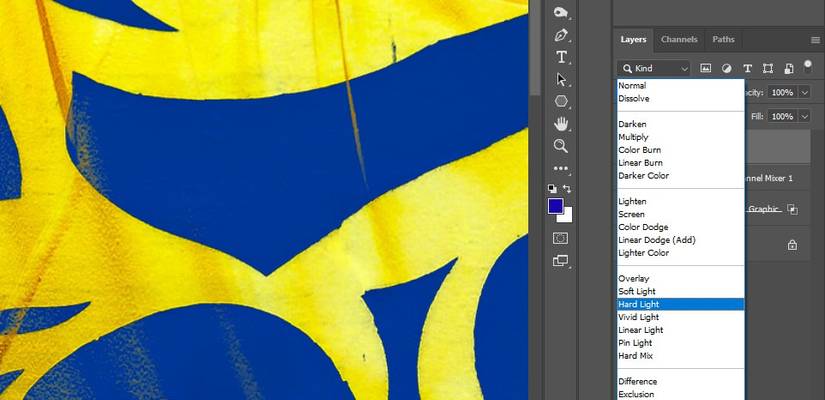The image size is (825, 400).
Task: Swap foreground and background colors
Action: pyautogui.click(x=567, y=188)
